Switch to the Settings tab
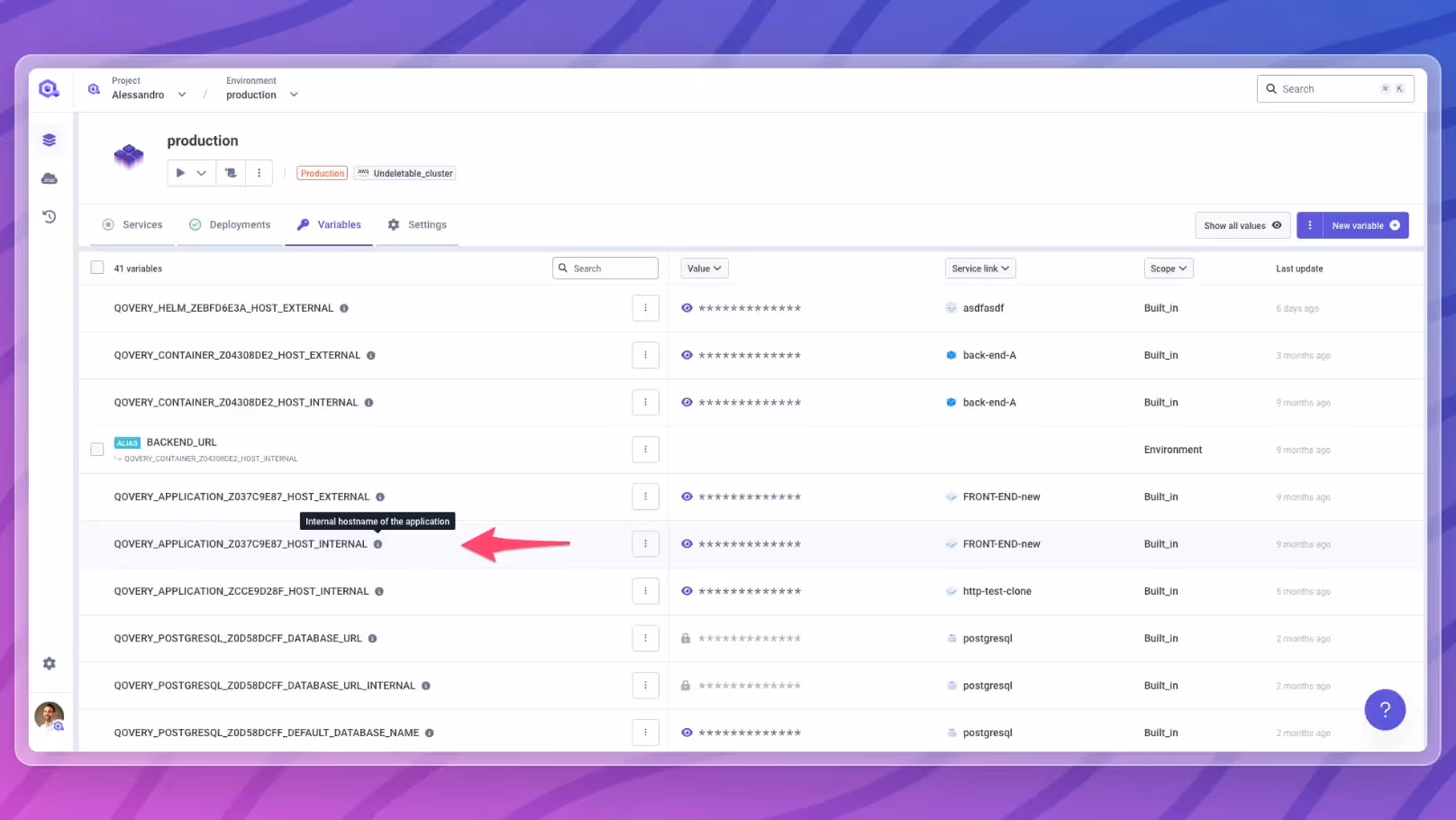Image resolution: width=1456 pixels, height=820 pixels. tap(417, 224)
